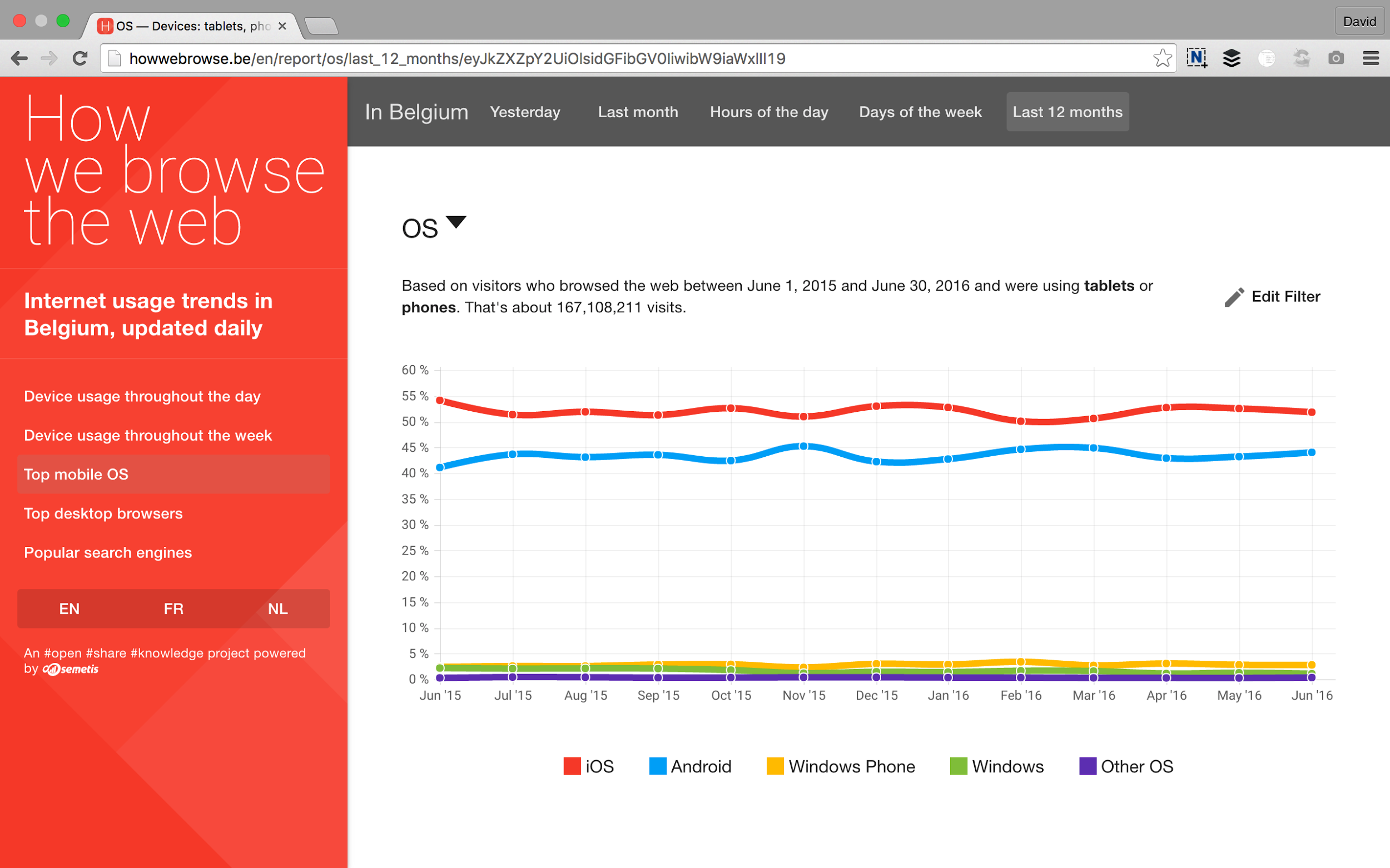Bookmark page with the star icon
The height and width of the screenshot is (868, 1390).
pyautogui.click(x=1161, y=58)
